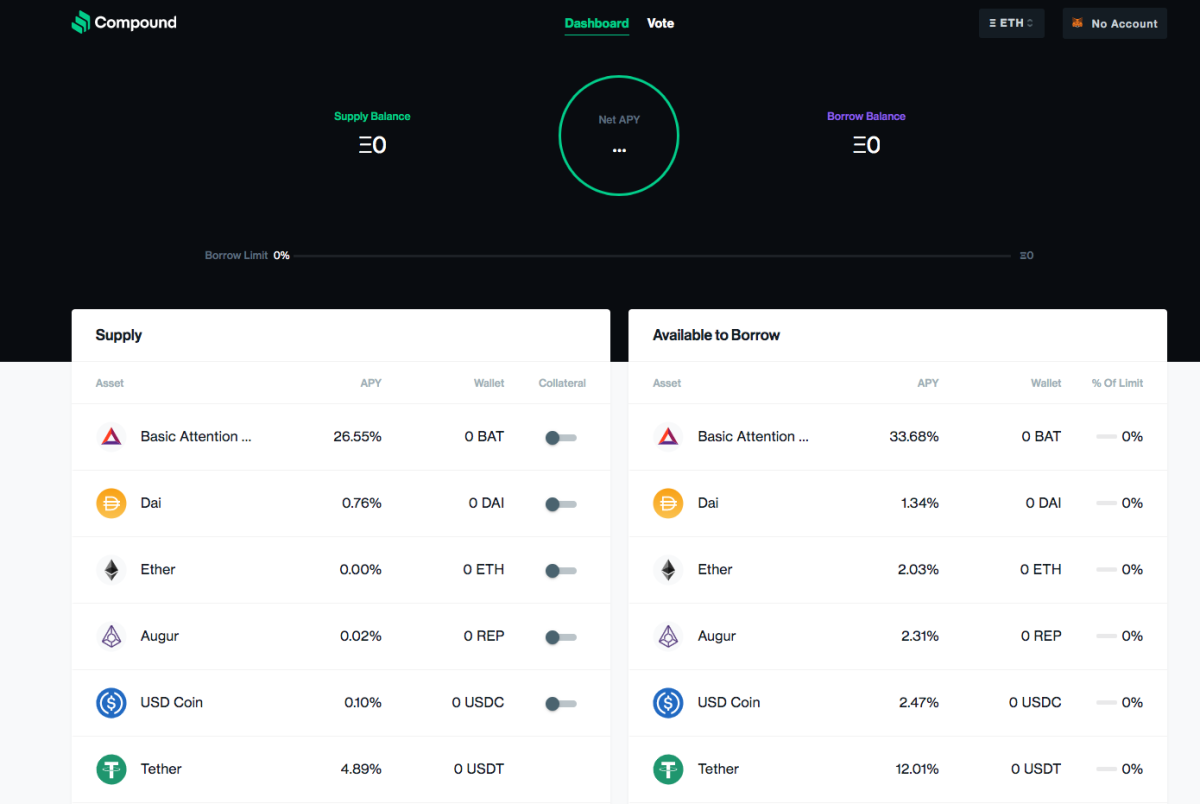Click the Augur icon in Supply

(111, 636)
